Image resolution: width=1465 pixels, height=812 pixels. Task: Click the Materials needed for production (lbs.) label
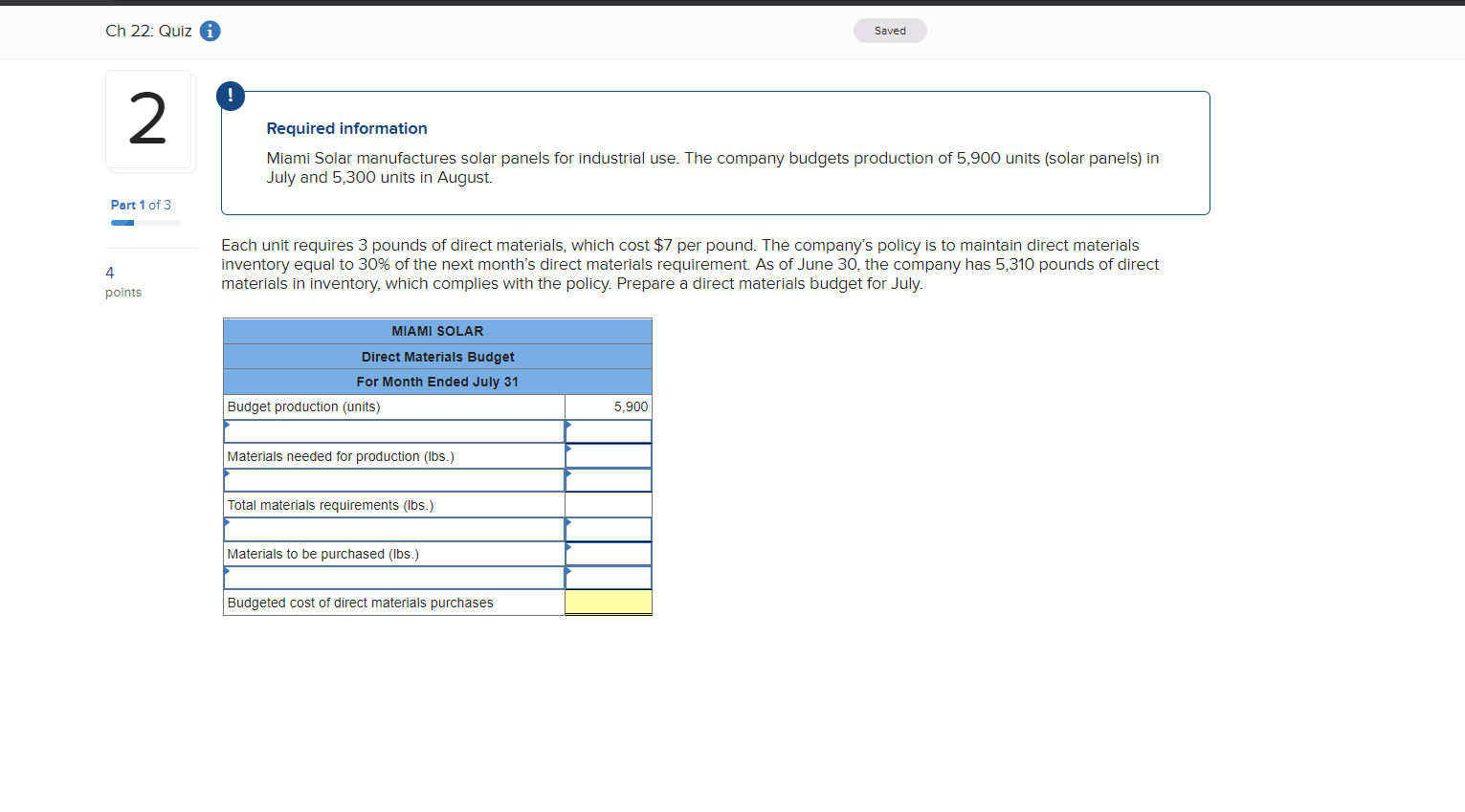[341, 456]
